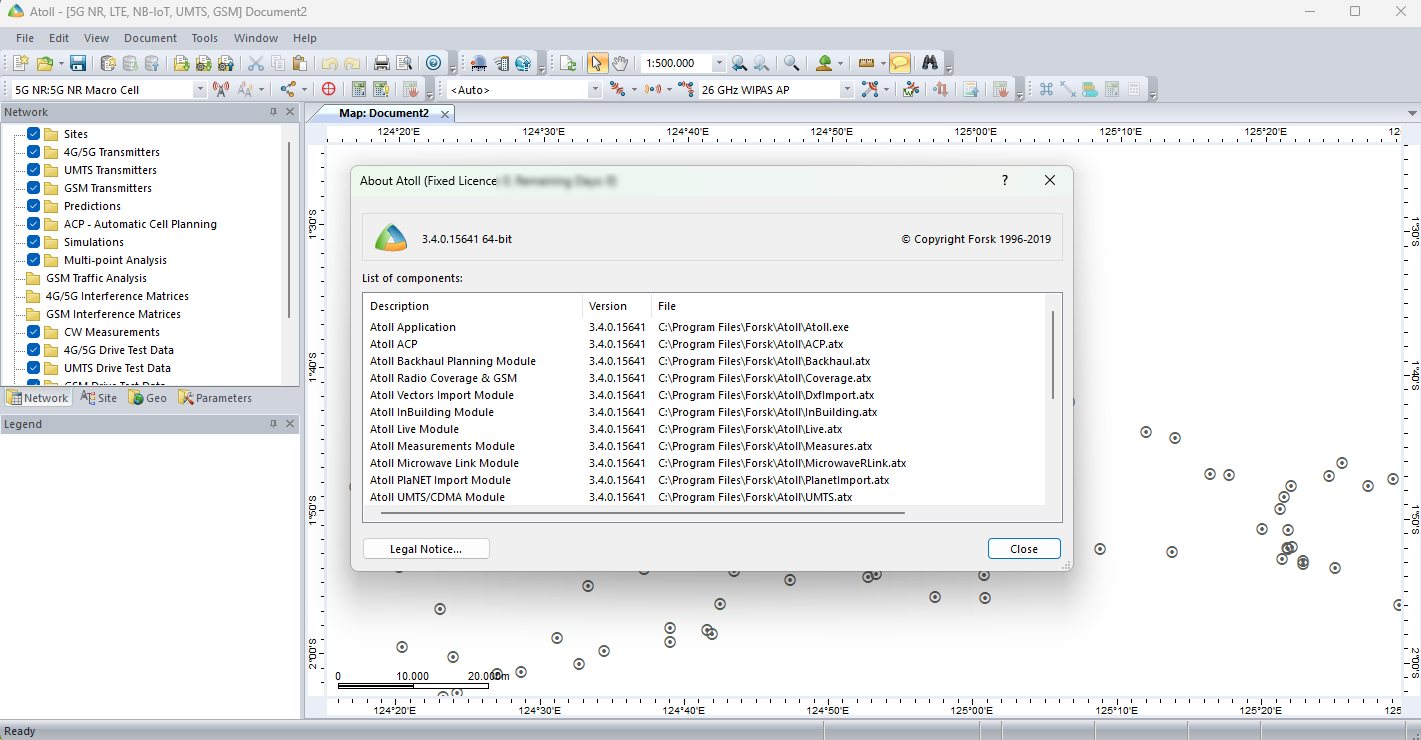
Task: Open the Tools menu
Action: [x=205, y=38]
